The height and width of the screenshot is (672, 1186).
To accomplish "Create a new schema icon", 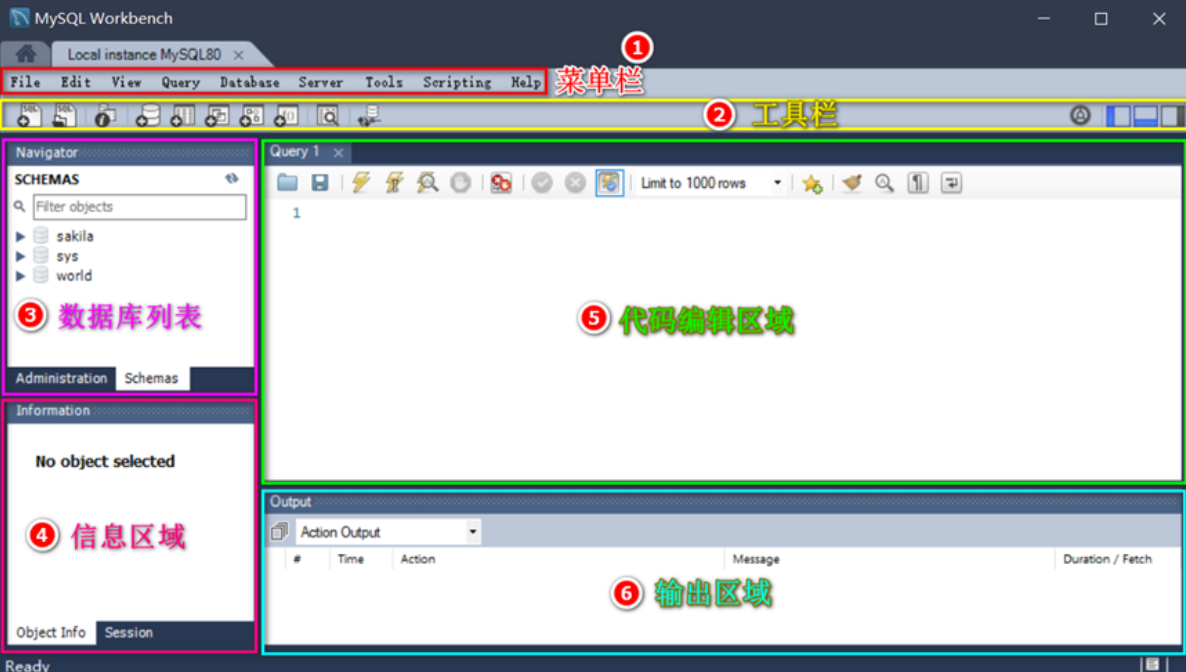I will [147, 116].
